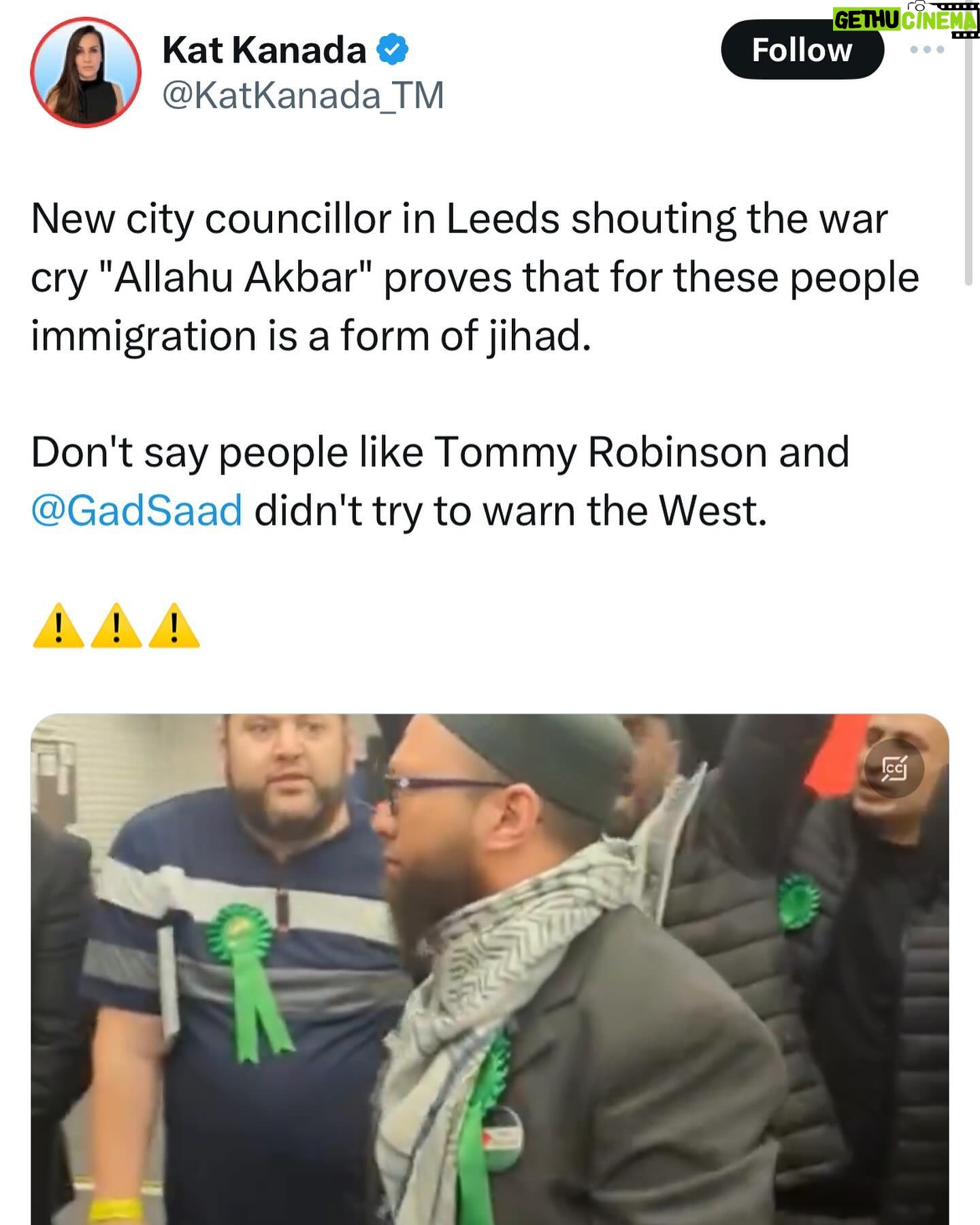Open the @KatKanada_TM handle
This screenshot has width=980, height=1225.
[303, 95]
